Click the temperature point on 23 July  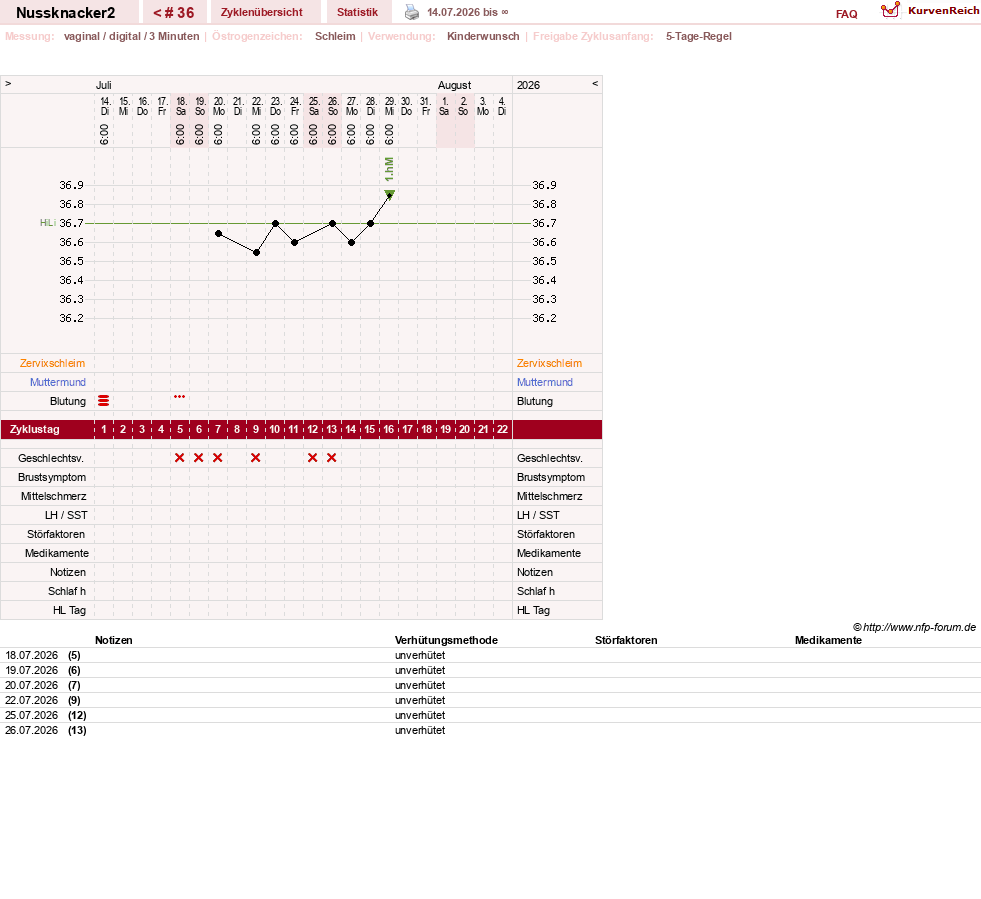point(275,223)
